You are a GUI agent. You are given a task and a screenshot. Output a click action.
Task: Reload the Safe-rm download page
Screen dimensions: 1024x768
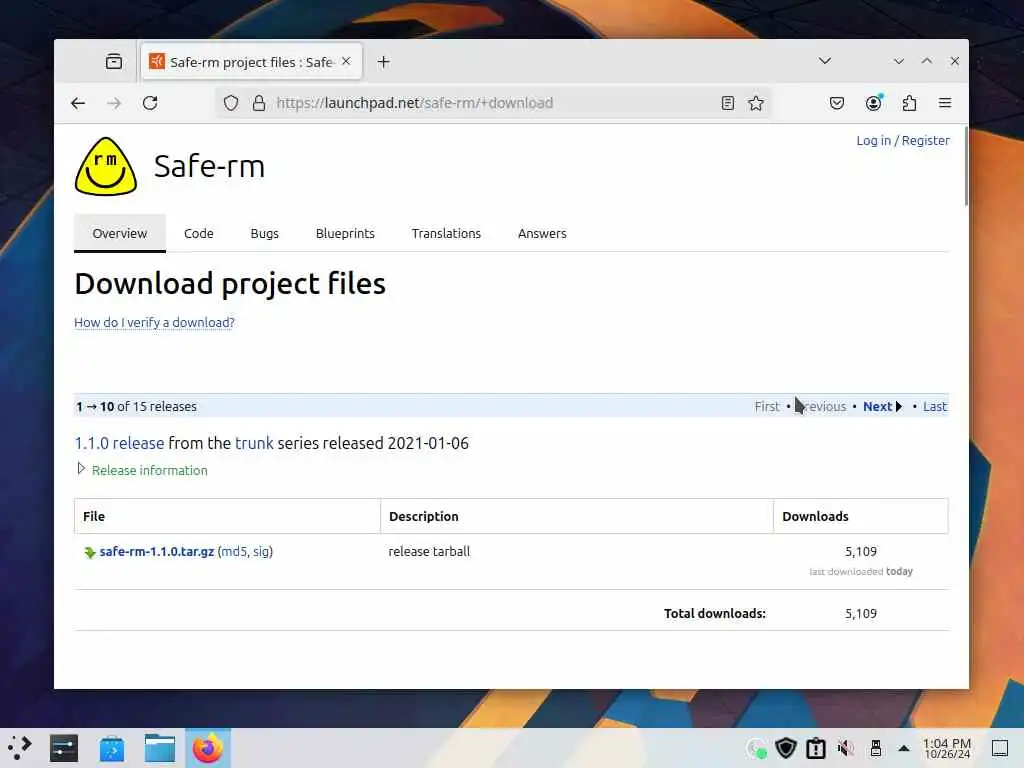point(150,103)
